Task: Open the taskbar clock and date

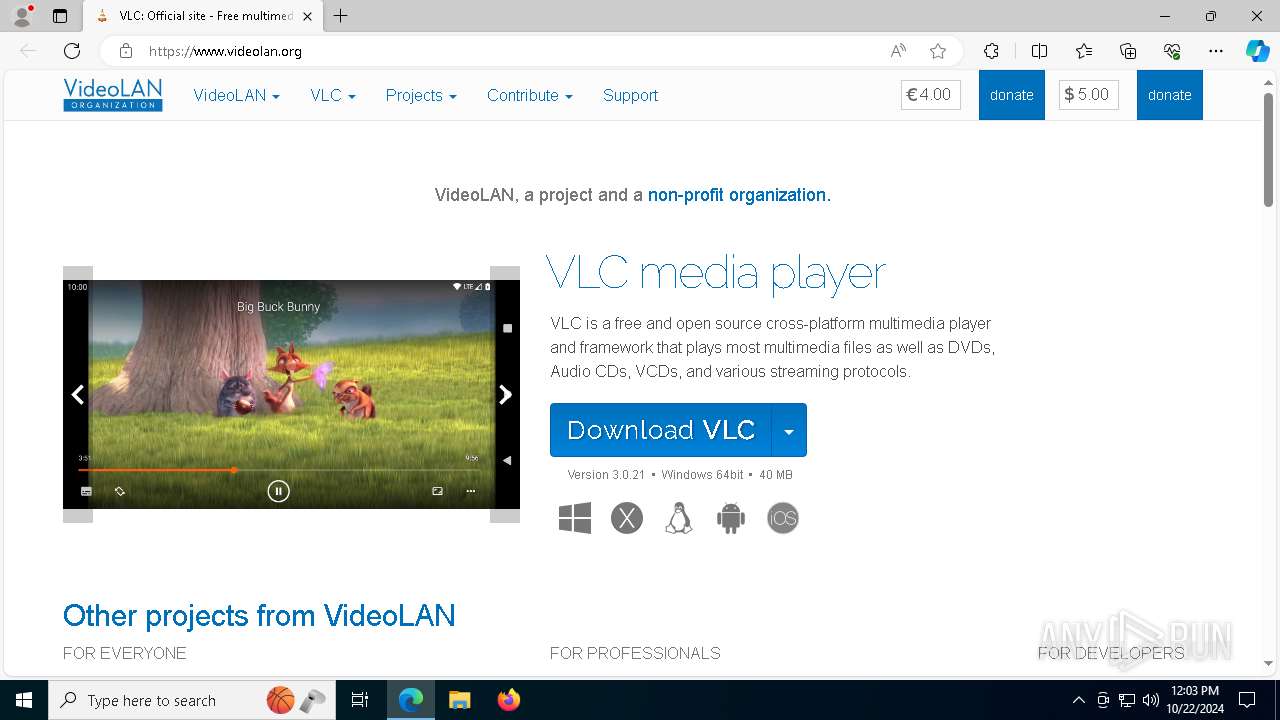Action: [1194, 700]
